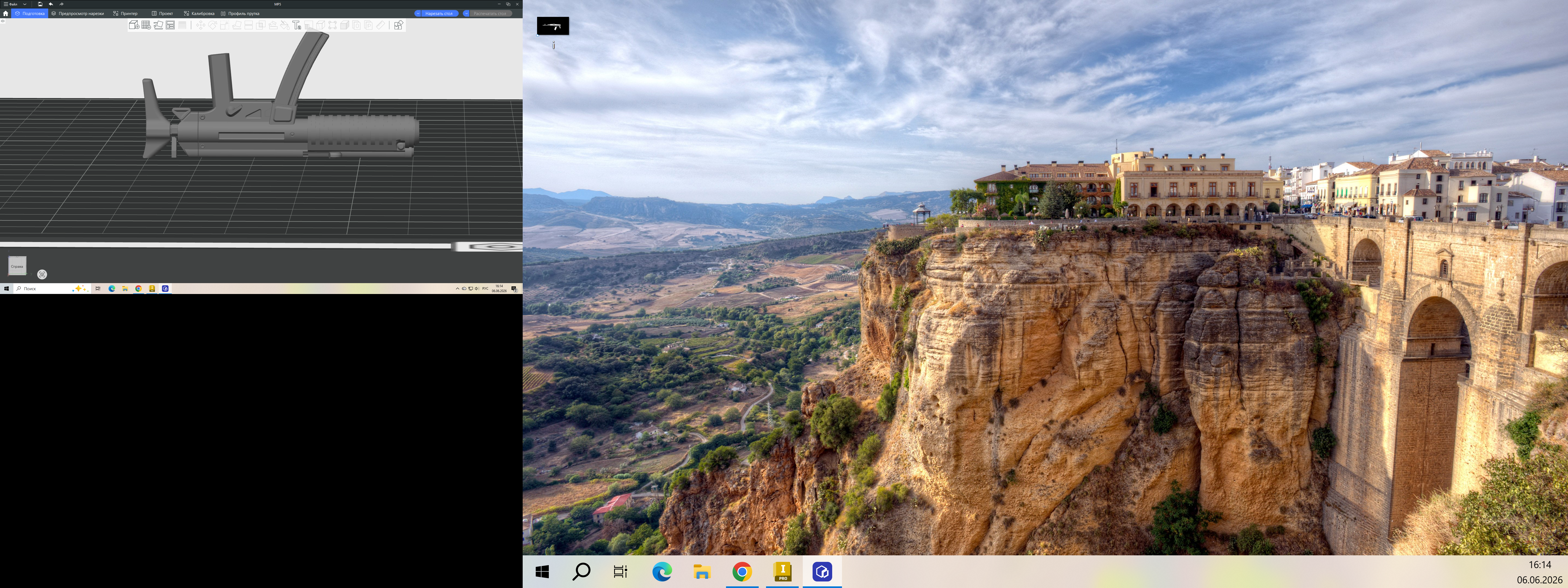Open dropdown left of 'Распечатать стол'
Image resolution: width=1568 pixels, height=588 pixels.
click(466, 13)
